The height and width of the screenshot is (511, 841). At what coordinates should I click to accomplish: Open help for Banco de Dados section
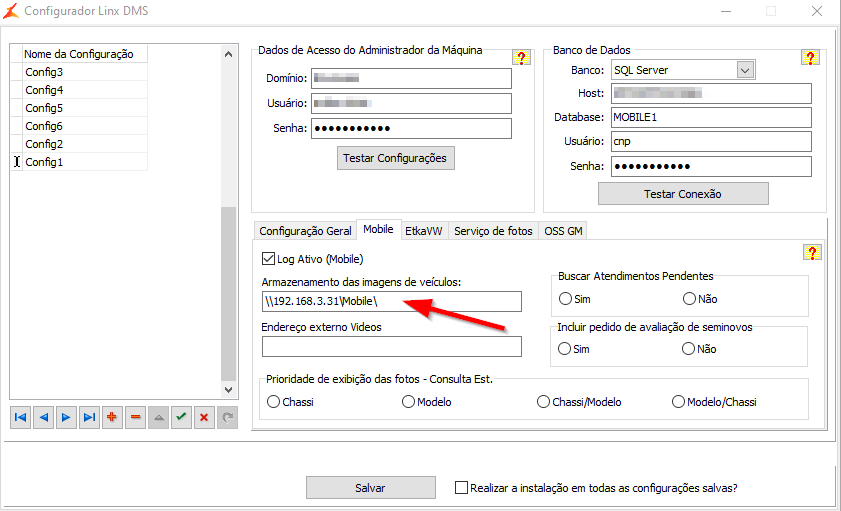pyautogui.click(x=810, y=57)
